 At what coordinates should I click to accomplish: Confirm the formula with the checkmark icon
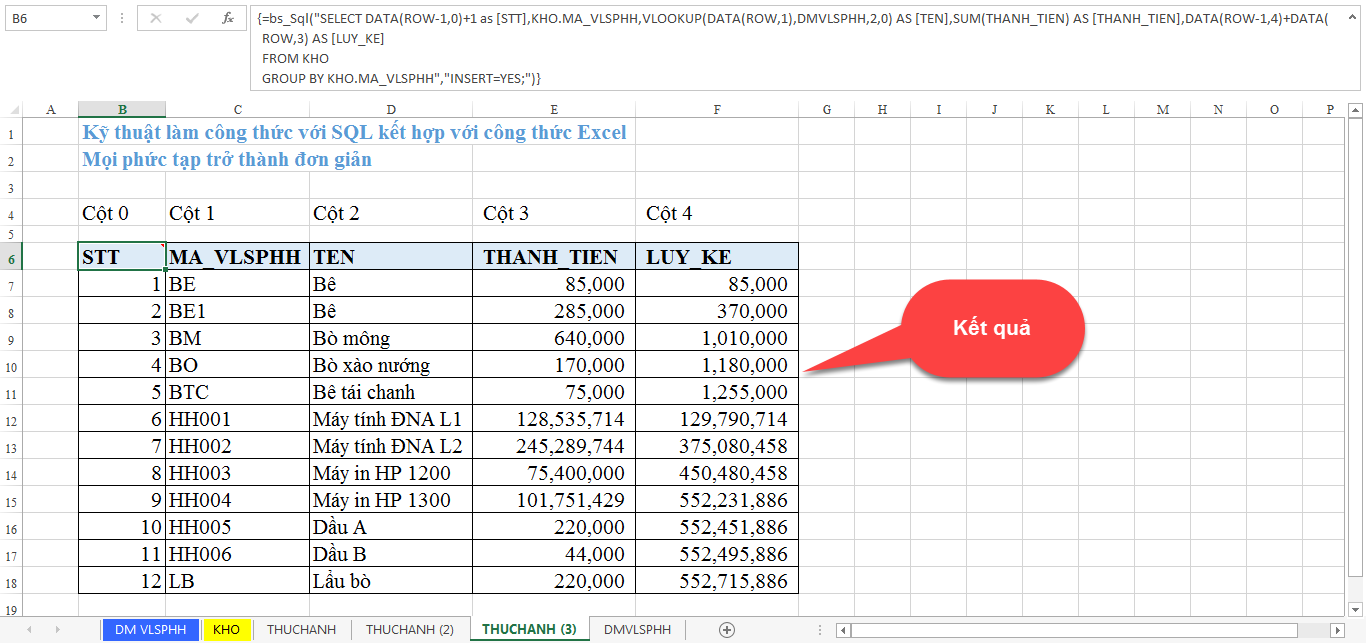pyautogui.click(x=192, y=18)
